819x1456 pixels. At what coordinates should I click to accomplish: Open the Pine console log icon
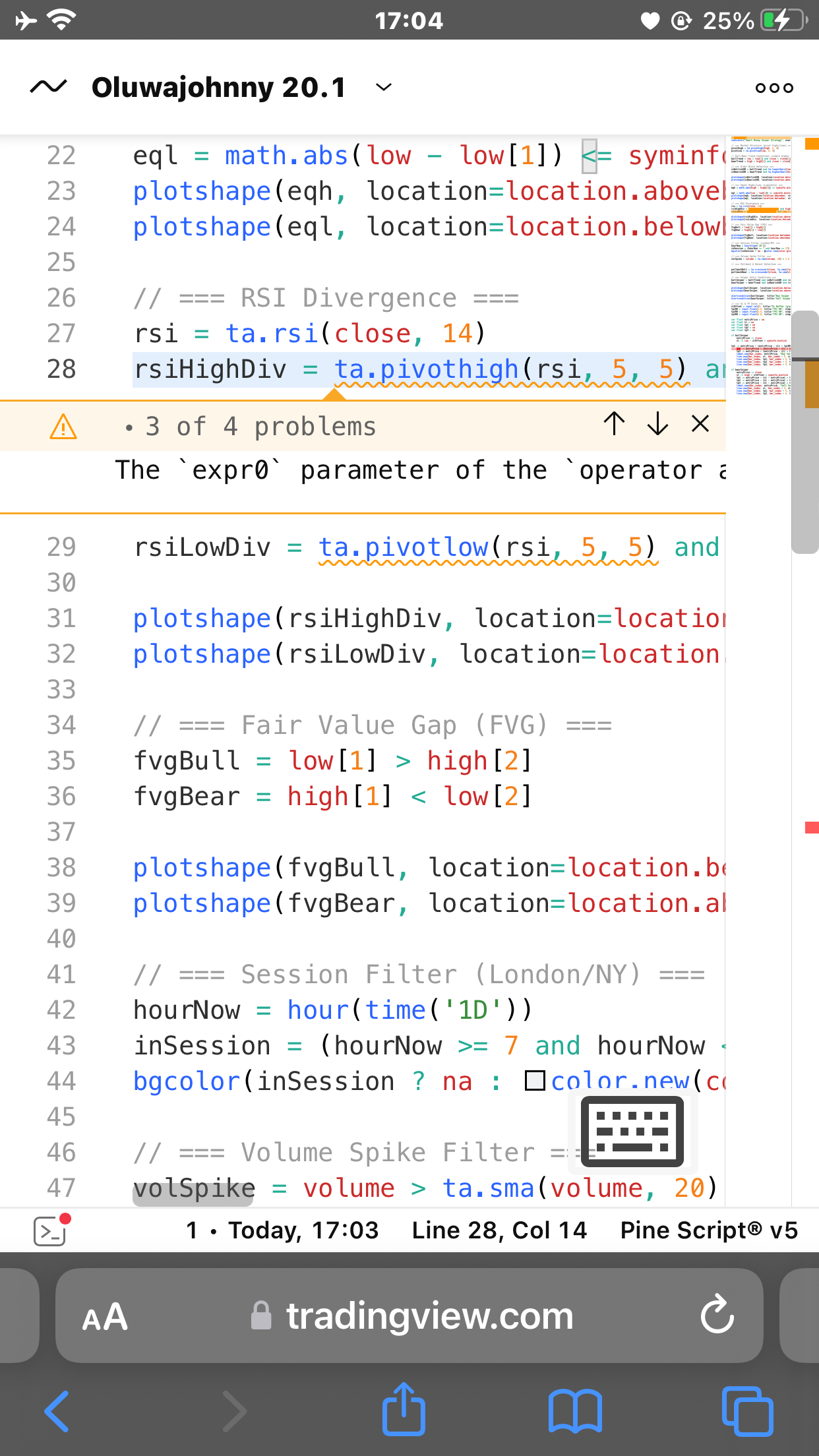[51, 1230]
